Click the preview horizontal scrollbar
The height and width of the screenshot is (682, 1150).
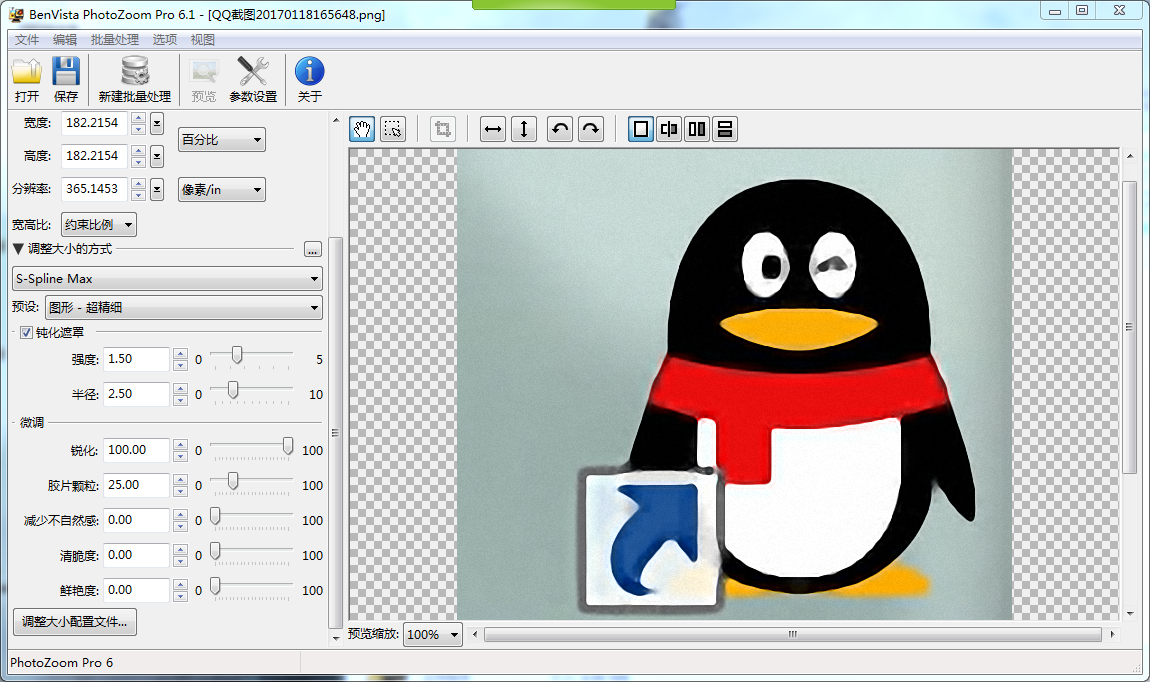793,634
